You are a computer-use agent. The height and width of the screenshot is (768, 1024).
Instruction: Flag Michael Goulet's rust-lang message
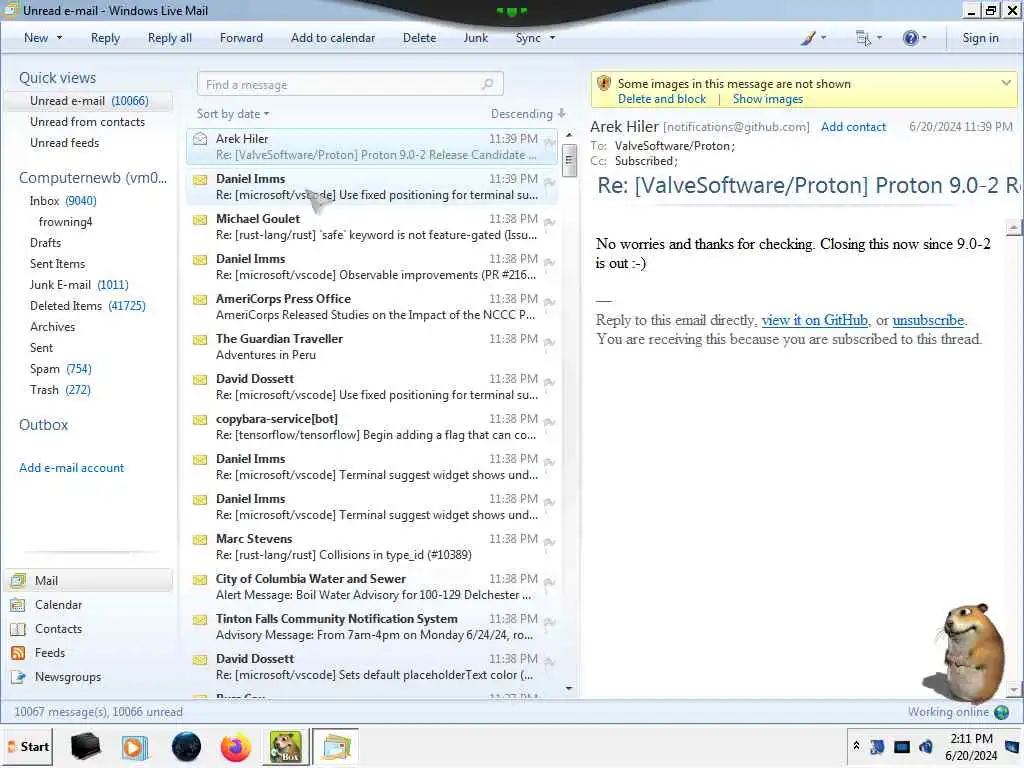point(549,222)
